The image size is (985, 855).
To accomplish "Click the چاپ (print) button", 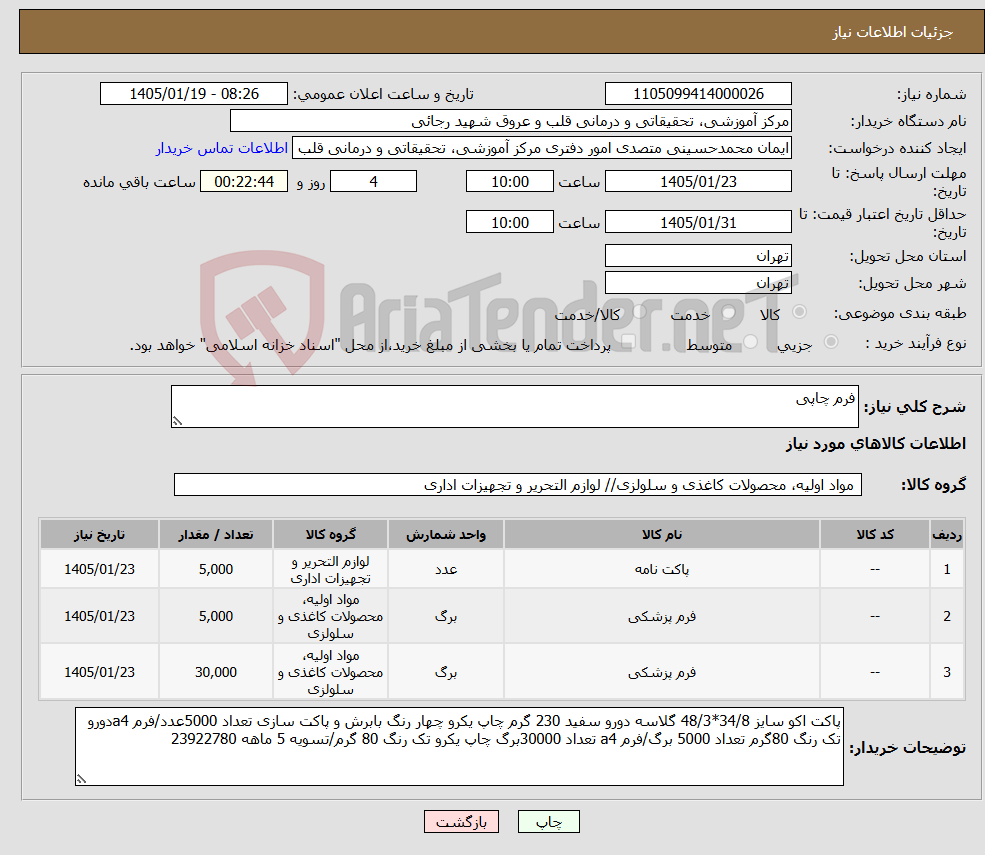I will tap(548, 822).
